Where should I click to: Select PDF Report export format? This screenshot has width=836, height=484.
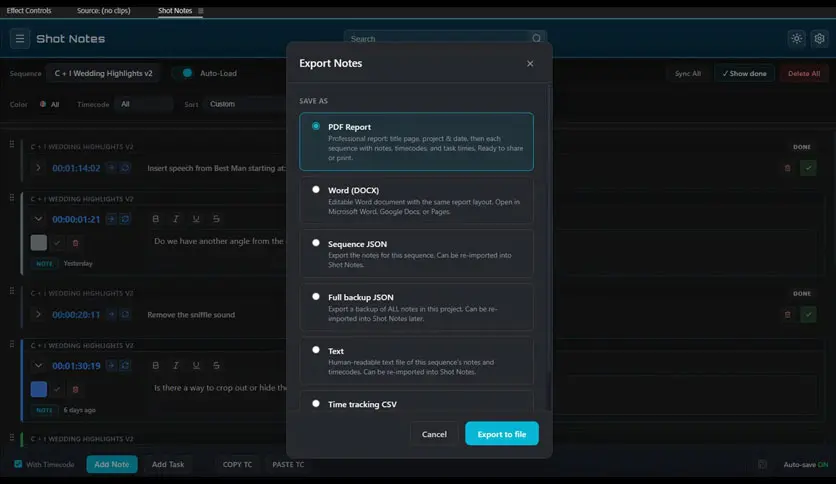tap(416, 141)
